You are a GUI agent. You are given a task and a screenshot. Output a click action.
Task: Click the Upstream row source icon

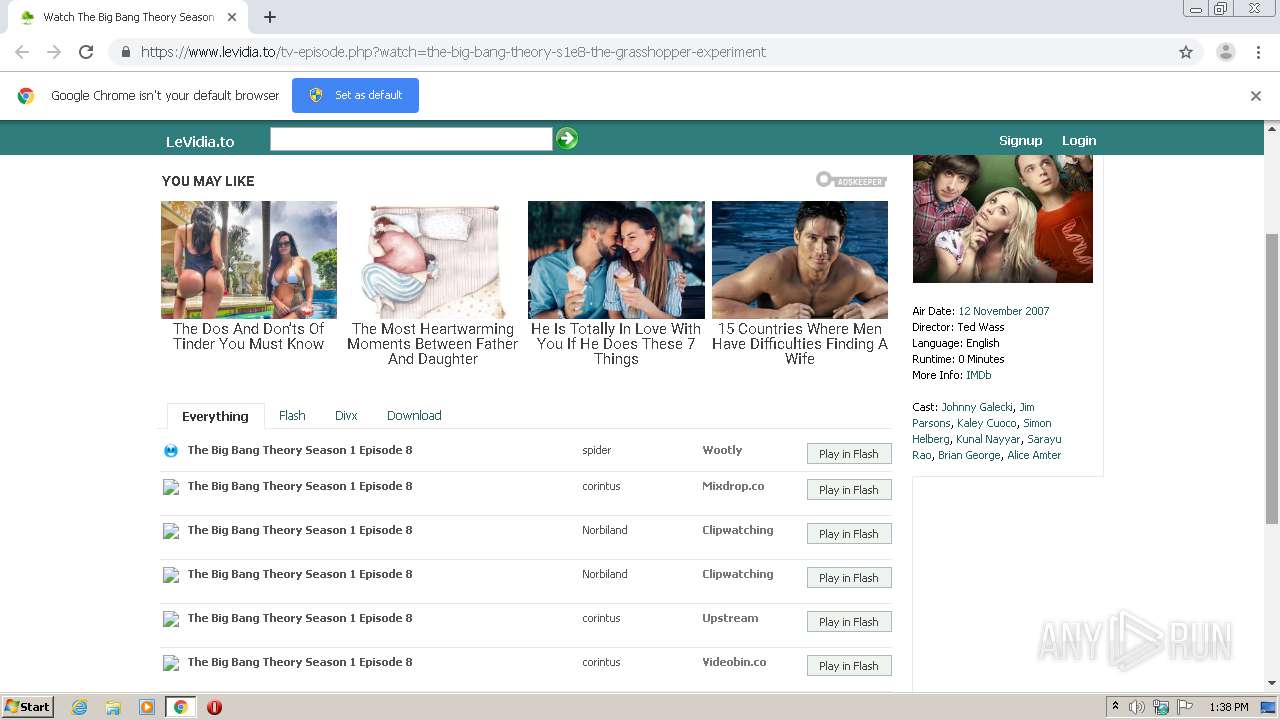pos(171,619)
